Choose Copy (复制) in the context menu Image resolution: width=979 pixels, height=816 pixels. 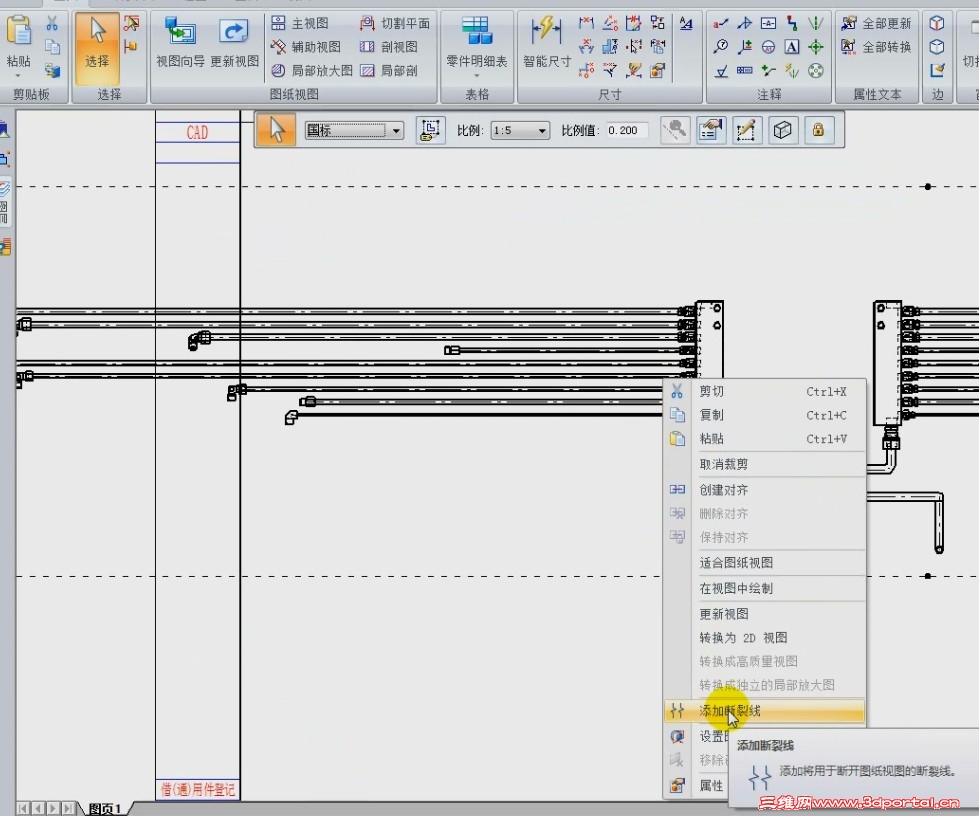point(765,415)
